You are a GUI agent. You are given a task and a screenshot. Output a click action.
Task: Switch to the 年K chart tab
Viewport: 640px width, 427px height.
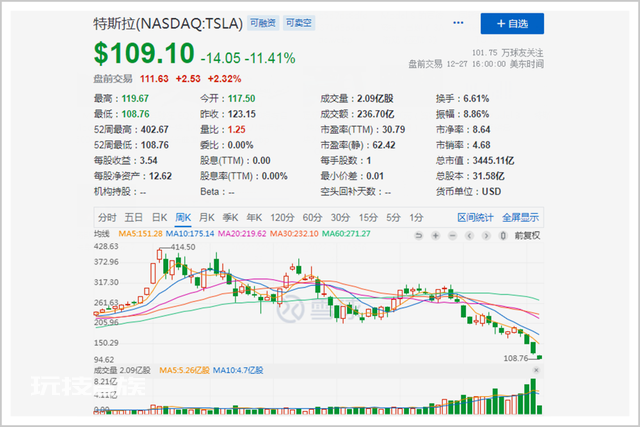pyautogui.click(x=254, y=218)
